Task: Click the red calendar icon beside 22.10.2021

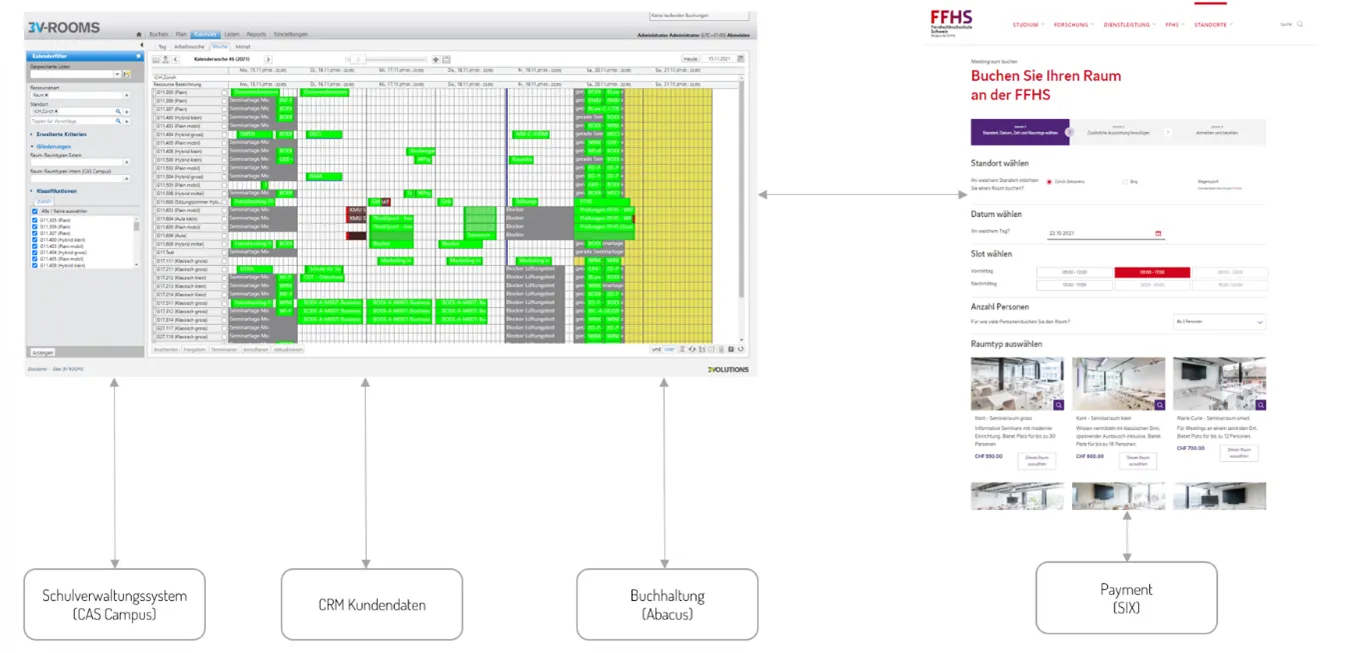Action: 1158,231
